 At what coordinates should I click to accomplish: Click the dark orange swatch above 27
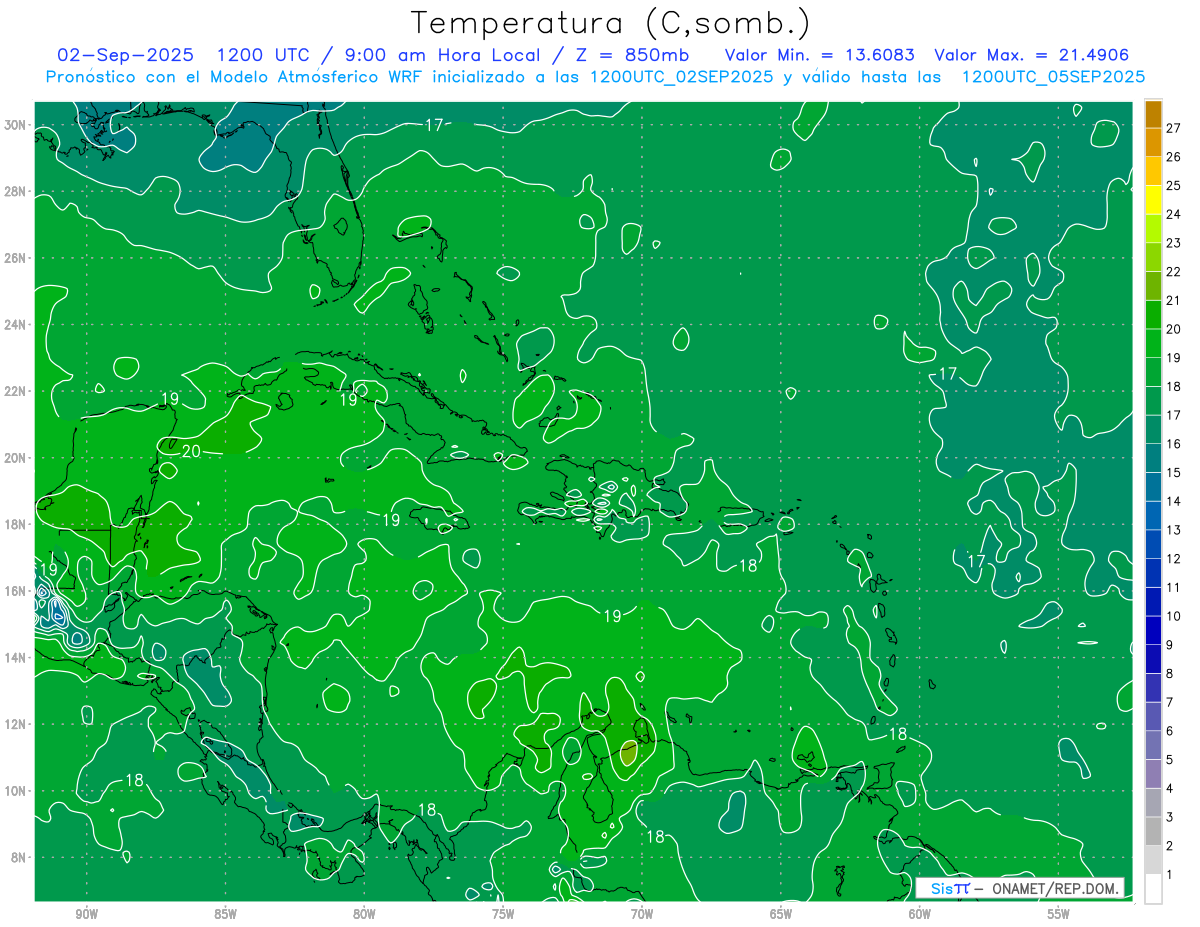pyautogui.click(x=1153, y=113)
